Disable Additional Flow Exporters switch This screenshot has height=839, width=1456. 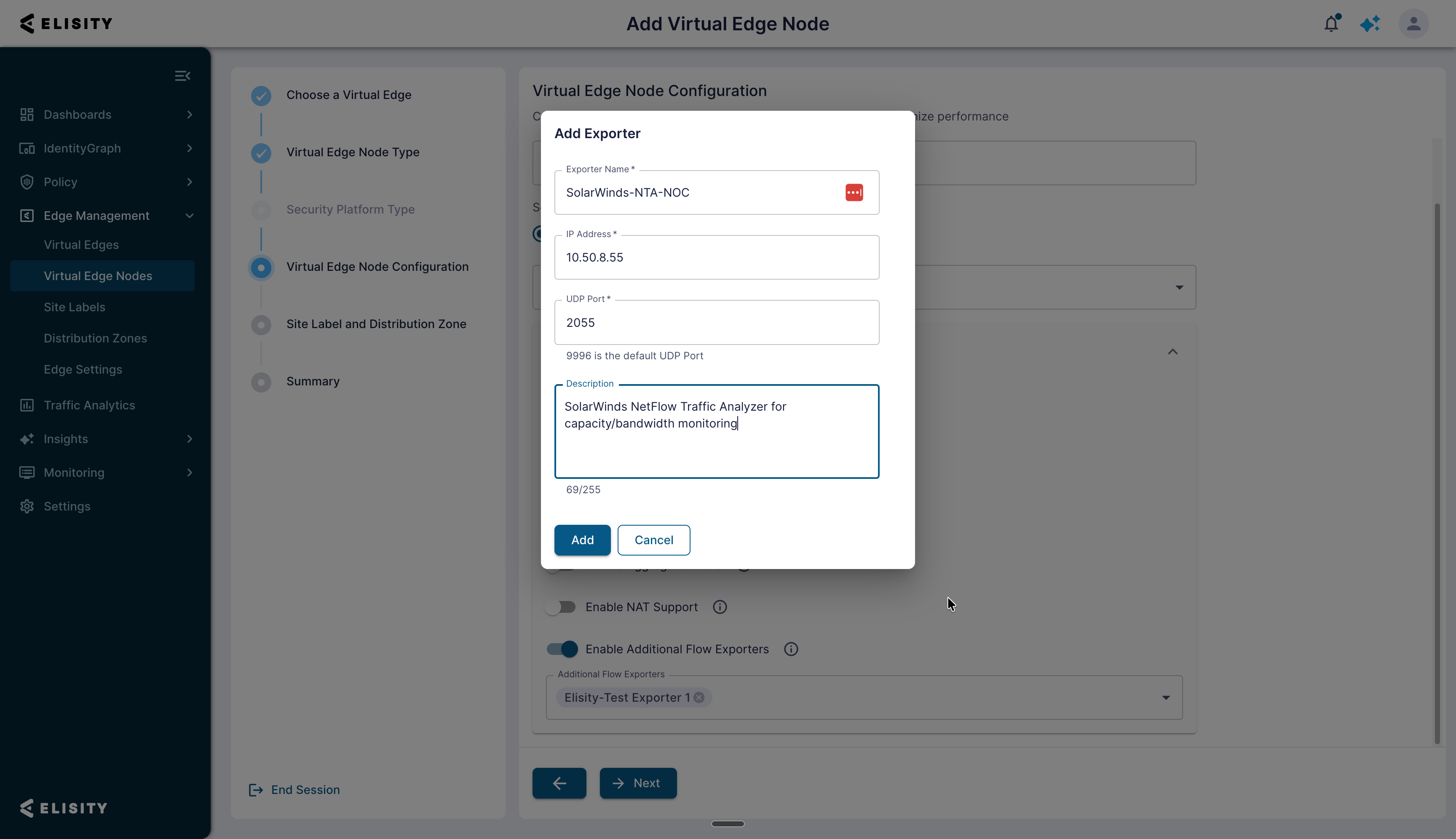tap(562, 649)
